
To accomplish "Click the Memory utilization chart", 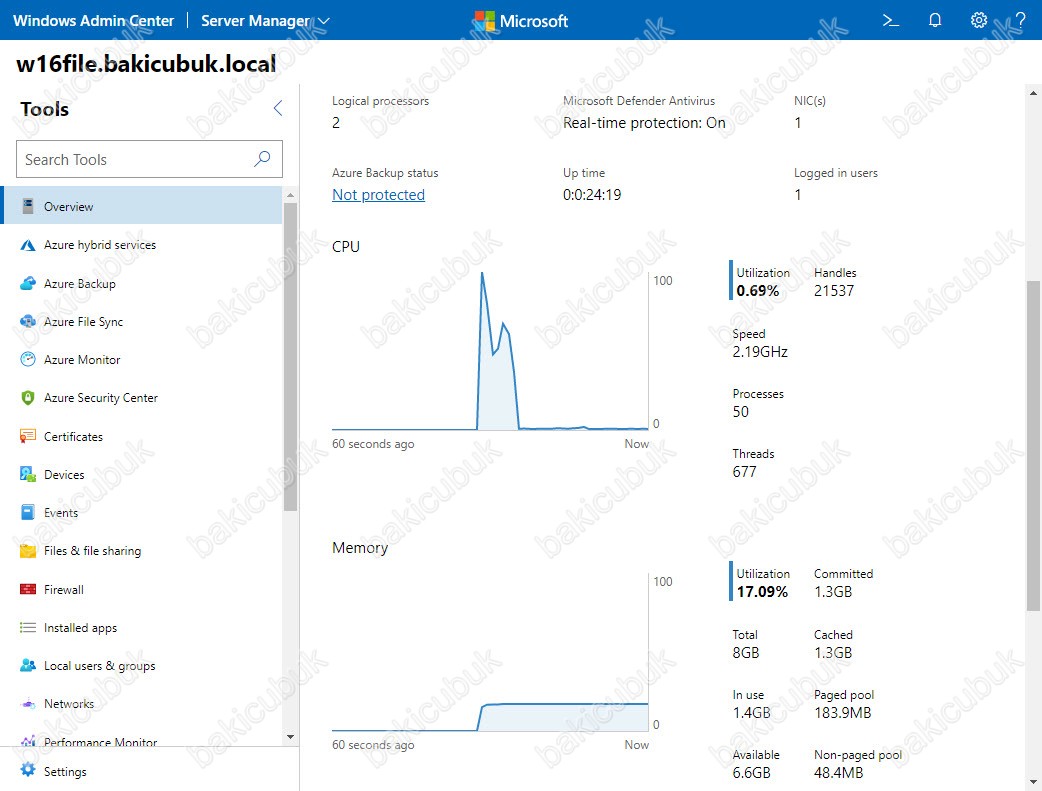I will tap(490, 652).
